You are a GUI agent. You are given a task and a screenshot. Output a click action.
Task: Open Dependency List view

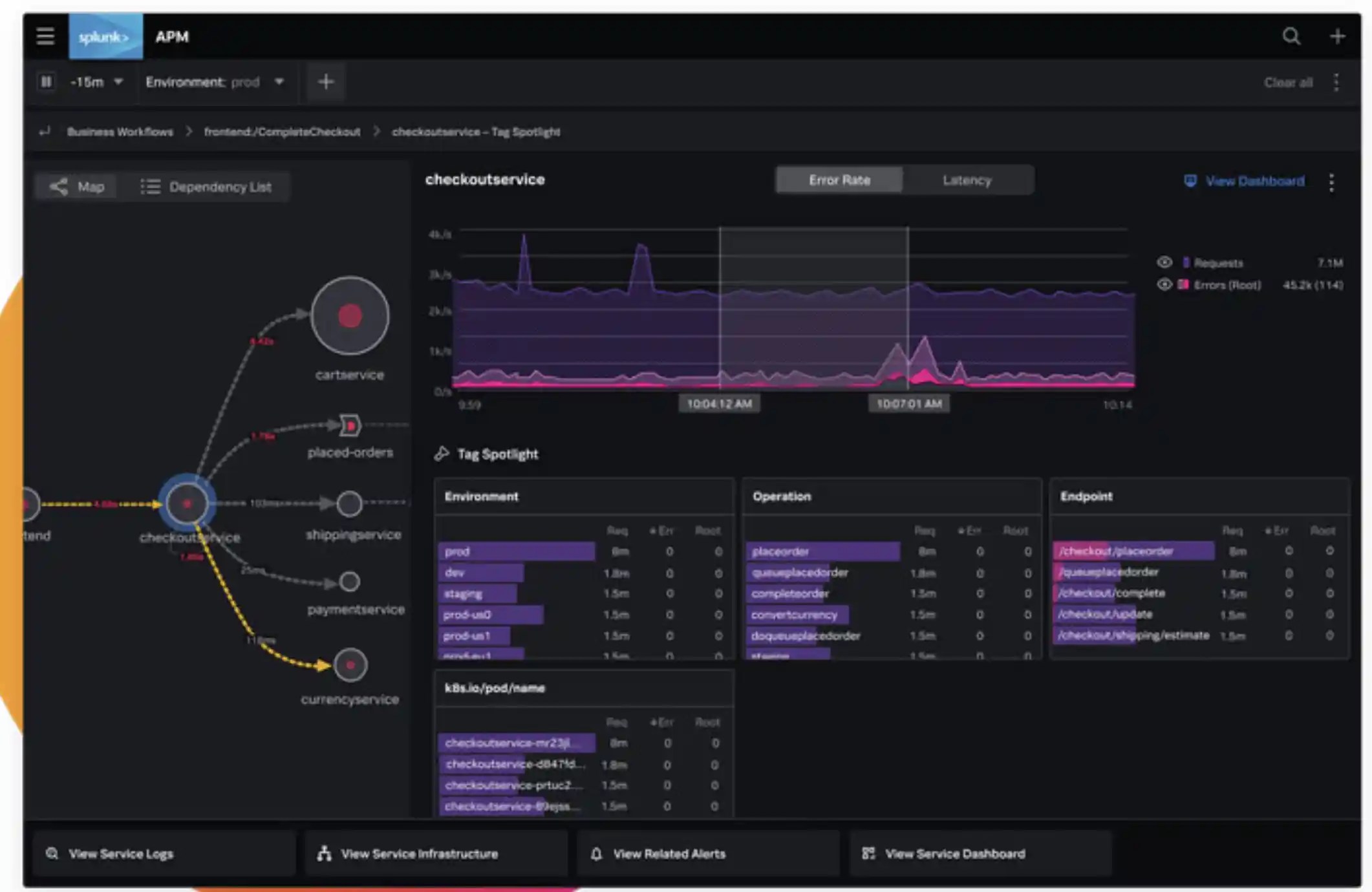coord(207,186)
